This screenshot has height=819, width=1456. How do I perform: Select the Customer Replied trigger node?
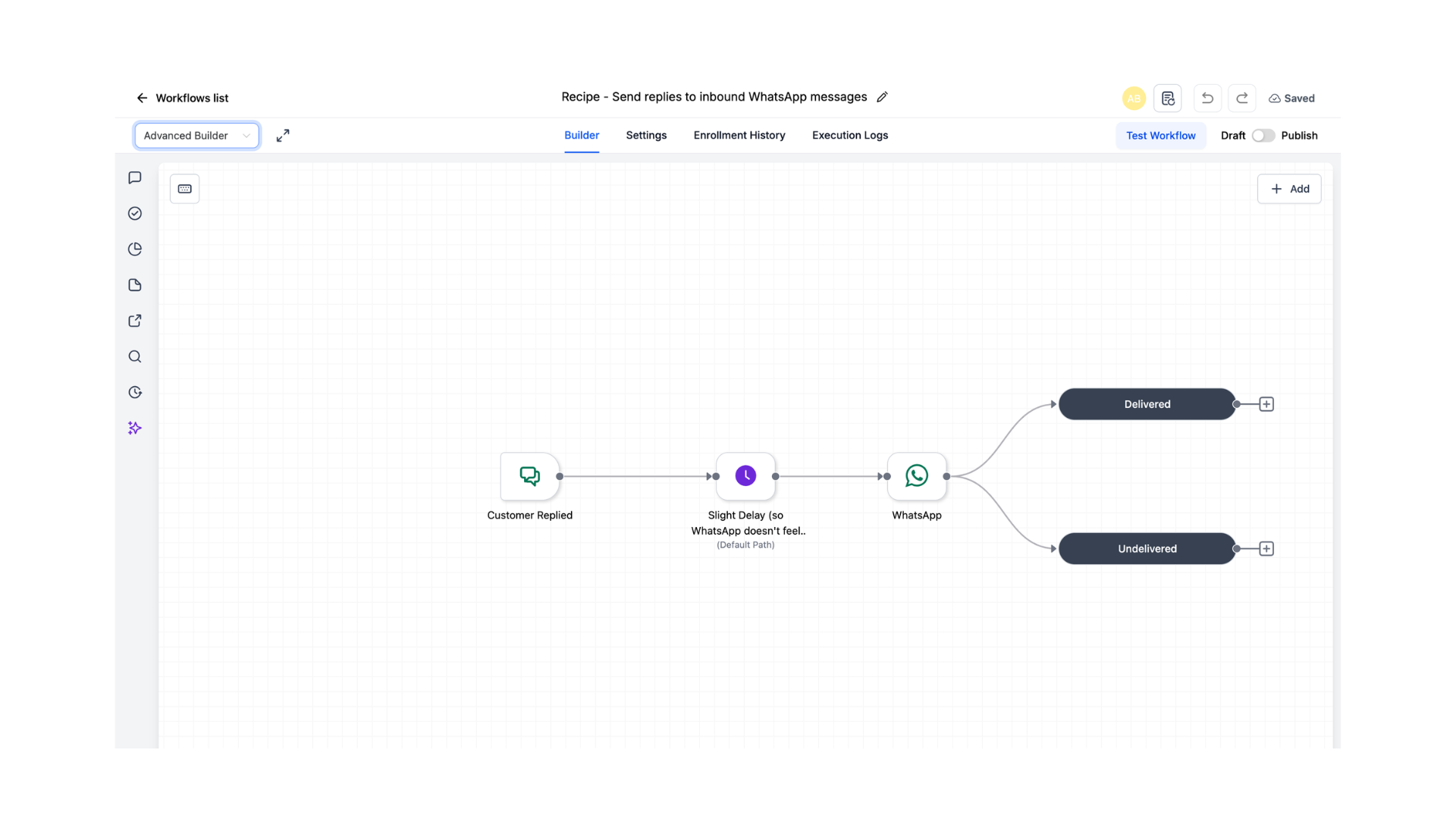[530, 476]
